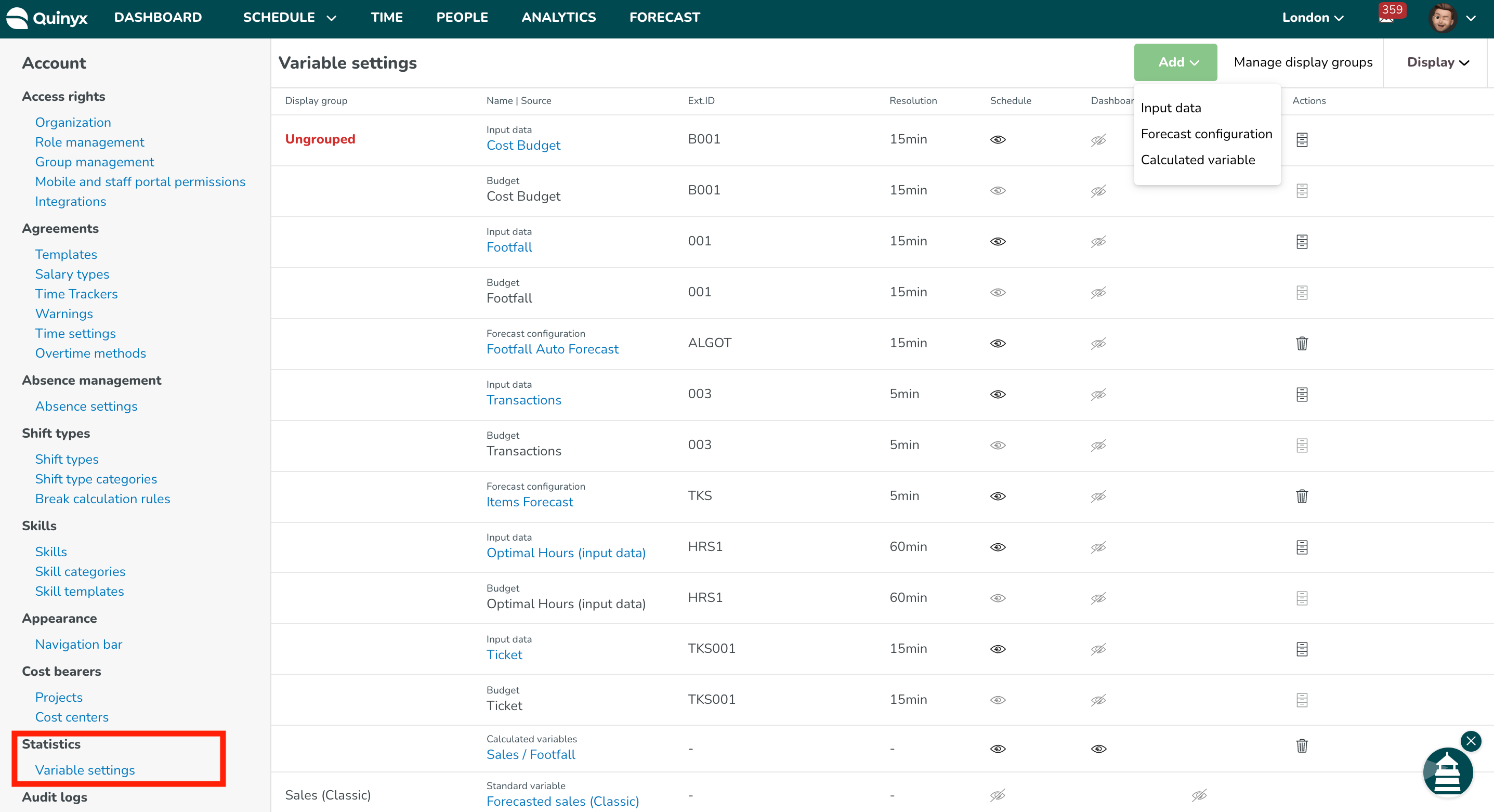Delete the Sales / Footfall calculated variable
1494x812 pixels.
[x=1302, y=746]
